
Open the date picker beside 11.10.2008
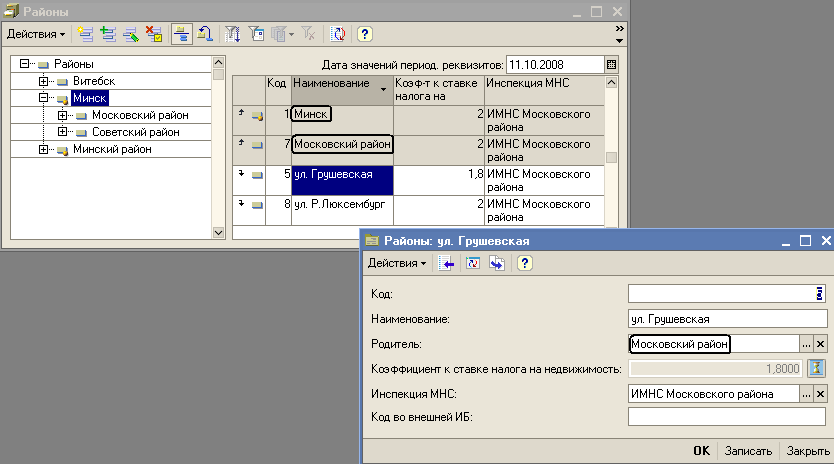[611, 64]
